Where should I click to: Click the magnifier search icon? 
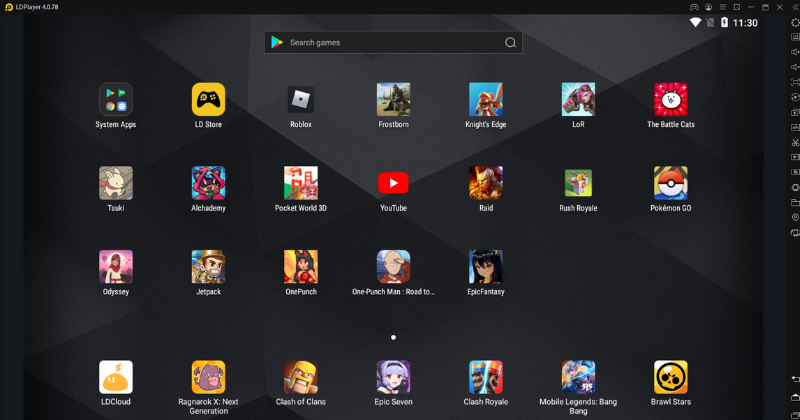510,43
